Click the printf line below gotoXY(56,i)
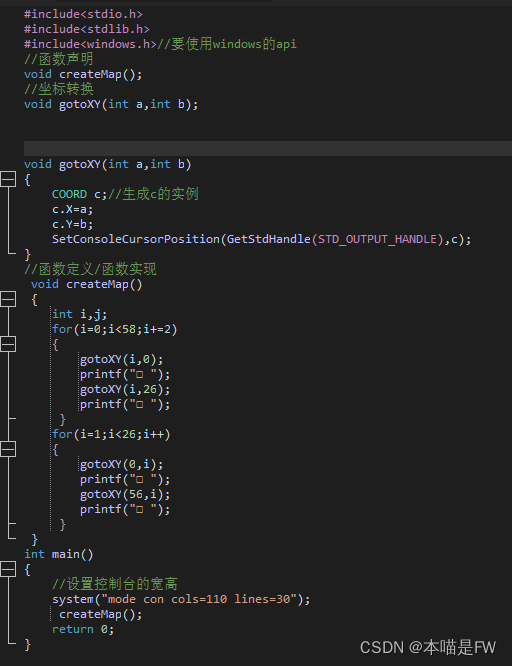Screen dimensions: 512x666 pos(125,509)
